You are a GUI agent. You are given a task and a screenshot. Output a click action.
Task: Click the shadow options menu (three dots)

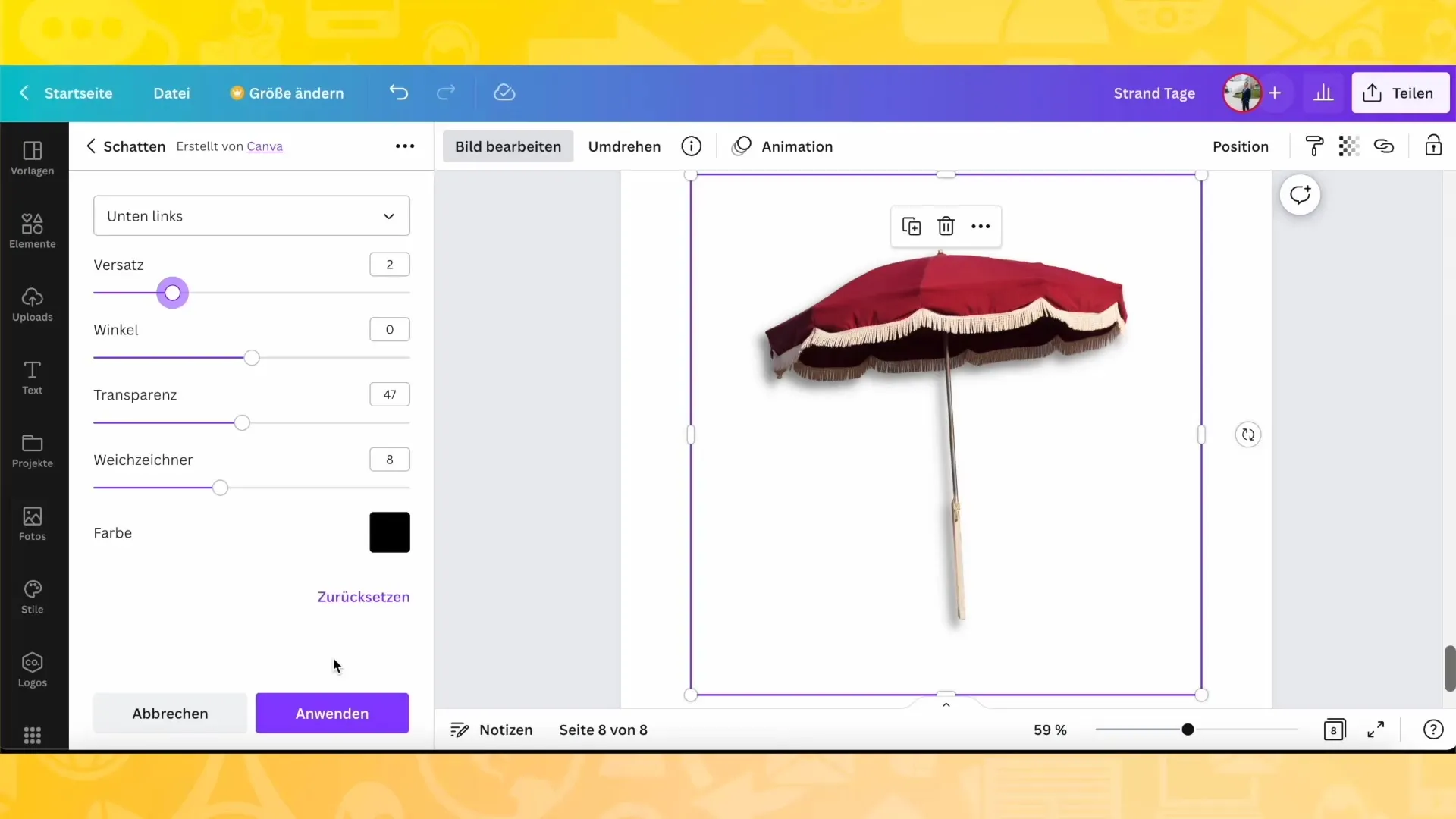coord(405,146)
